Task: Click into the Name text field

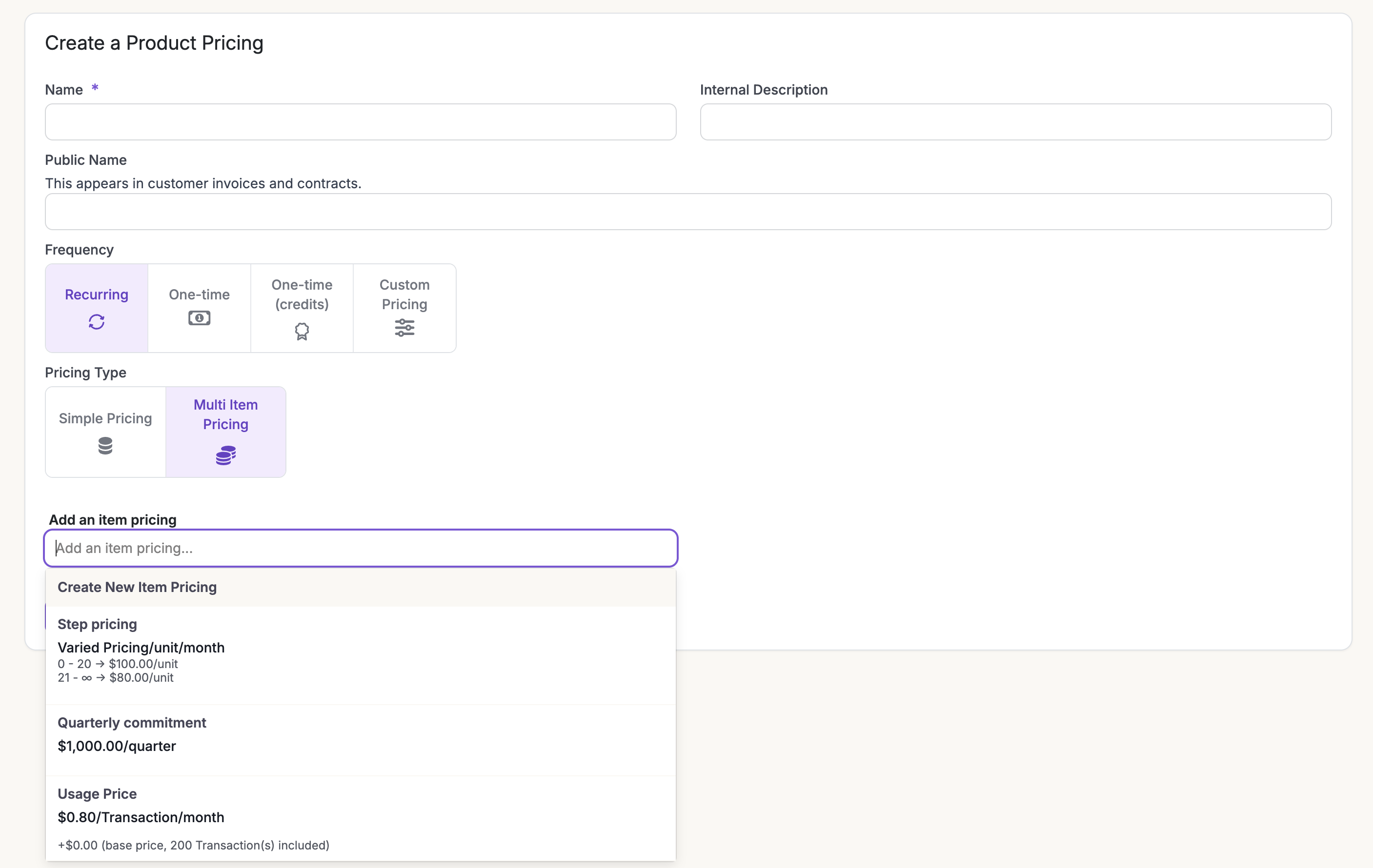Action: 361,122
